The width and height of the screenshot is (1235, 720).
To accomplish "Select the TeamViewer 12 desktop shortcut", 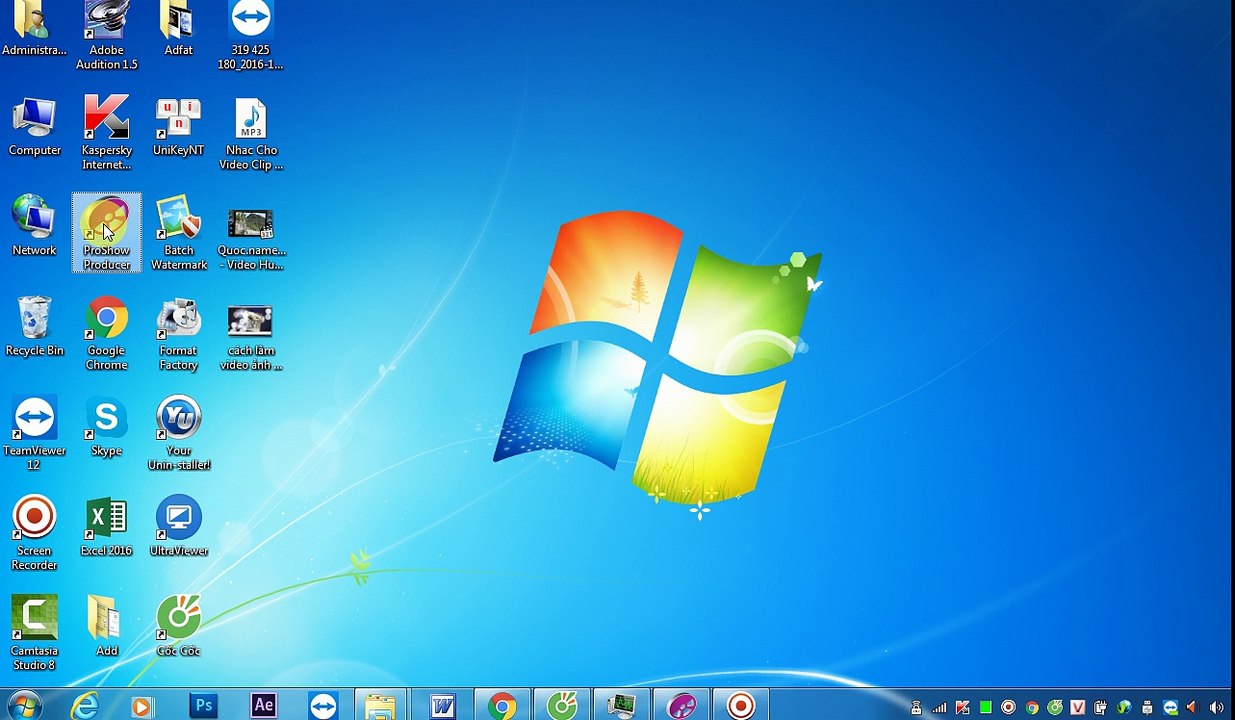I will pyautogui.click(x=34, y=434).
